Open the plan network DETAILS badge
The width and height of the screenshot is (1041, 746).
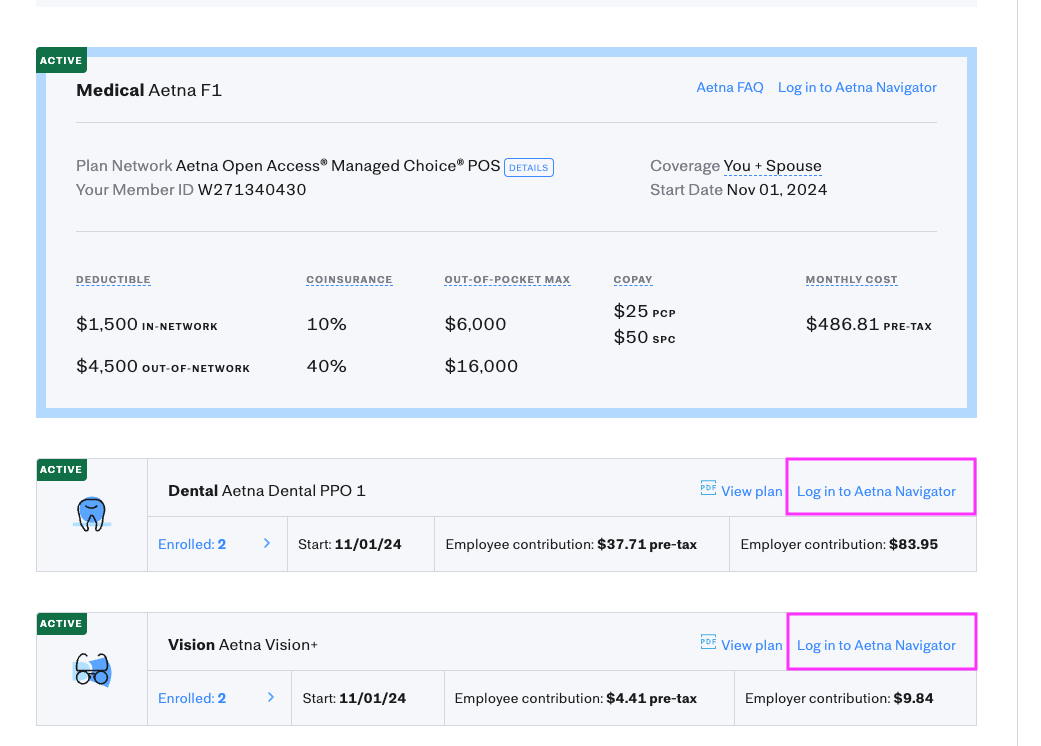point(528,167)
